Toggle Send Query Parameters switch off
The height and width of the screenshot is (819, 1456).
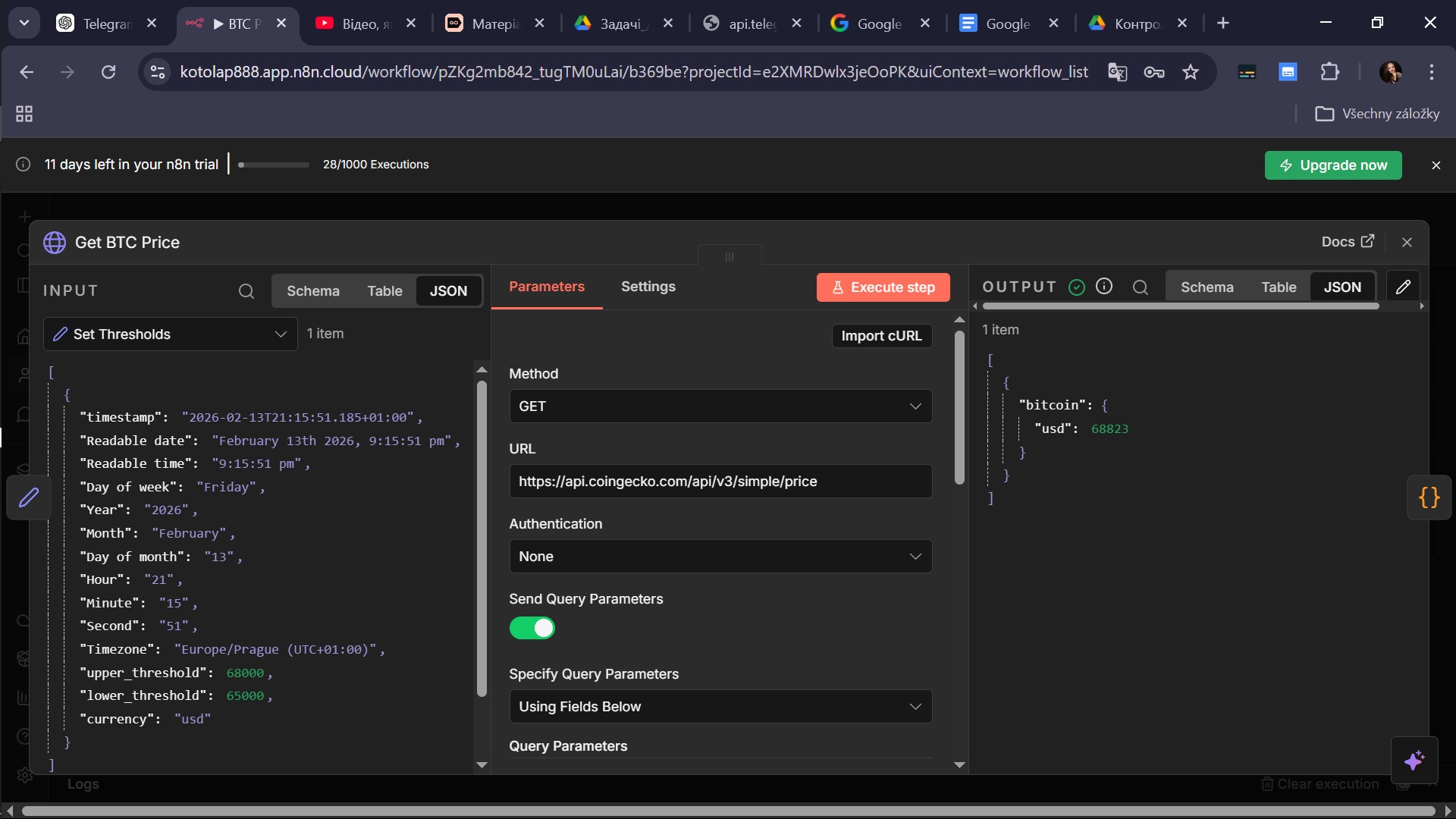pos(532,629)
